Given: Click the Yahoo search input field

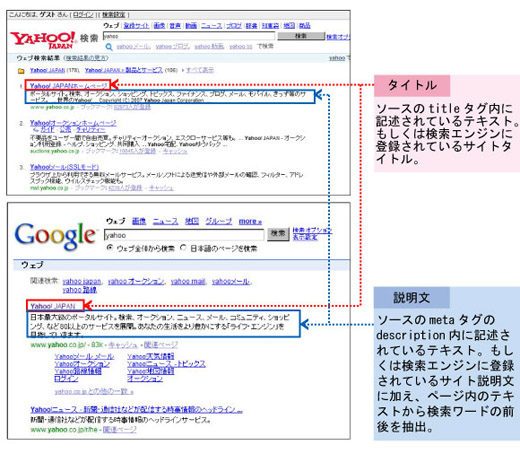Looking at the screenshot, I should [x=189, y=36].
